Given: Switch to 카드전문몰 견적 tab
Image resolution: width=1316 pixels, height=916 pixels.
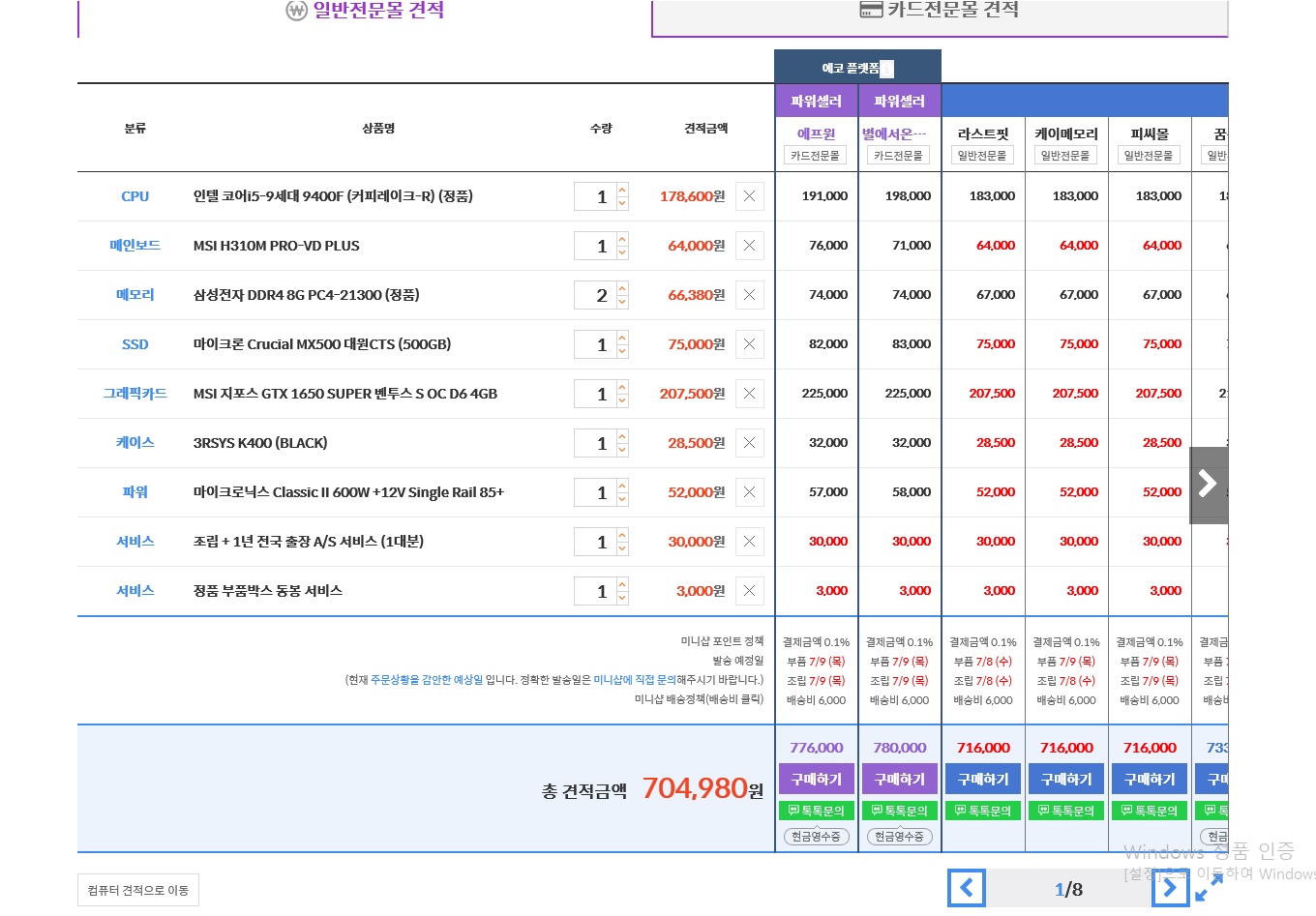Looking at the screenshot, I should [x=939, y=12].
